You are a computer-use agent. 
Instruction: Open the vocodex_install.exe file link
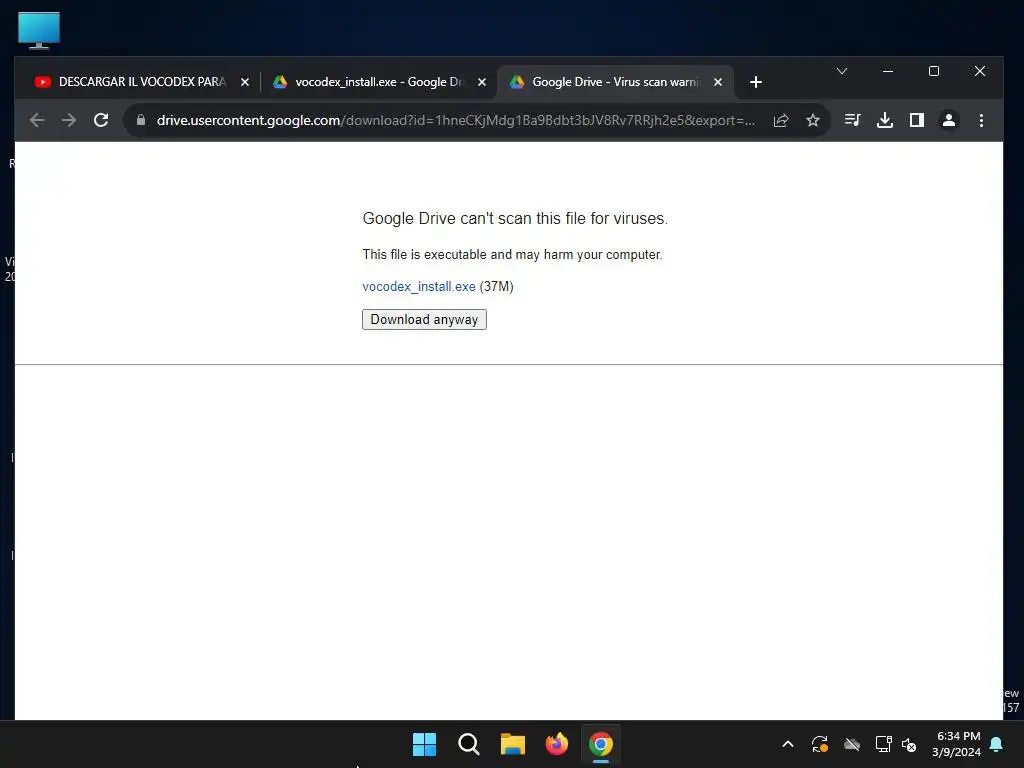[x=419, y=287]
